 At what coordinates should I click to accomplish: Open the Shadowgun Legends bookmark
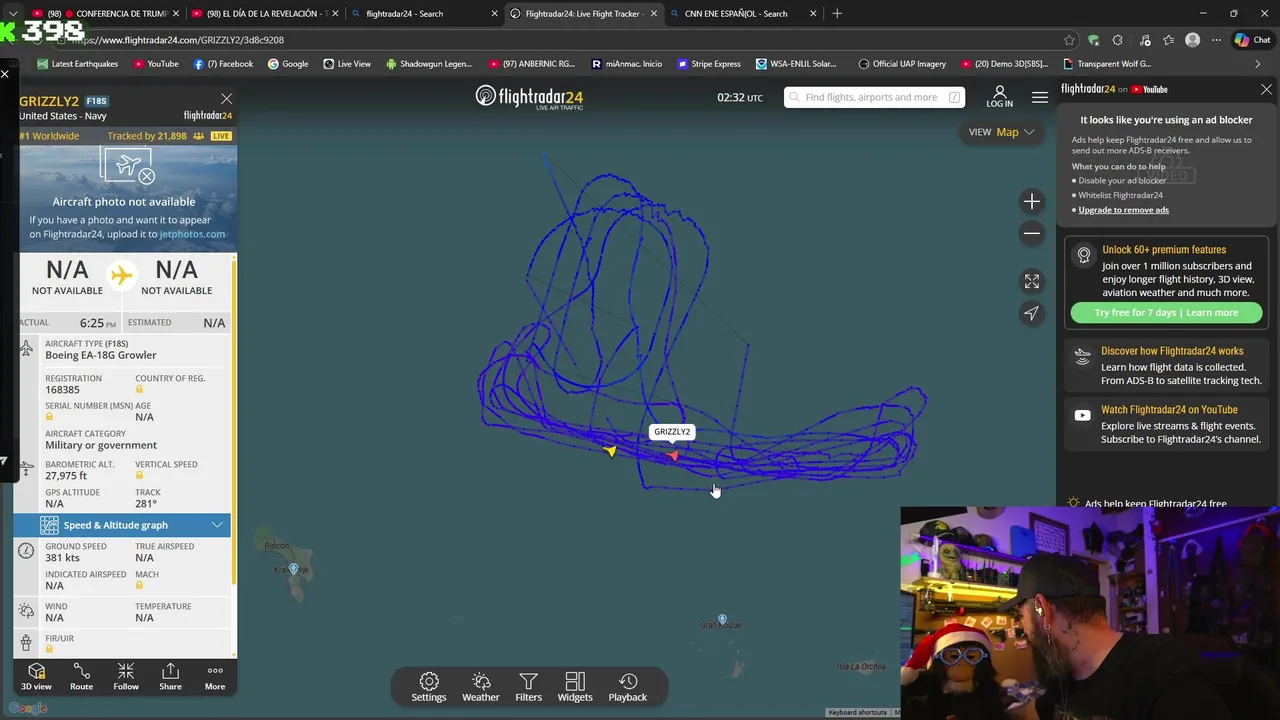click(428, 64)
